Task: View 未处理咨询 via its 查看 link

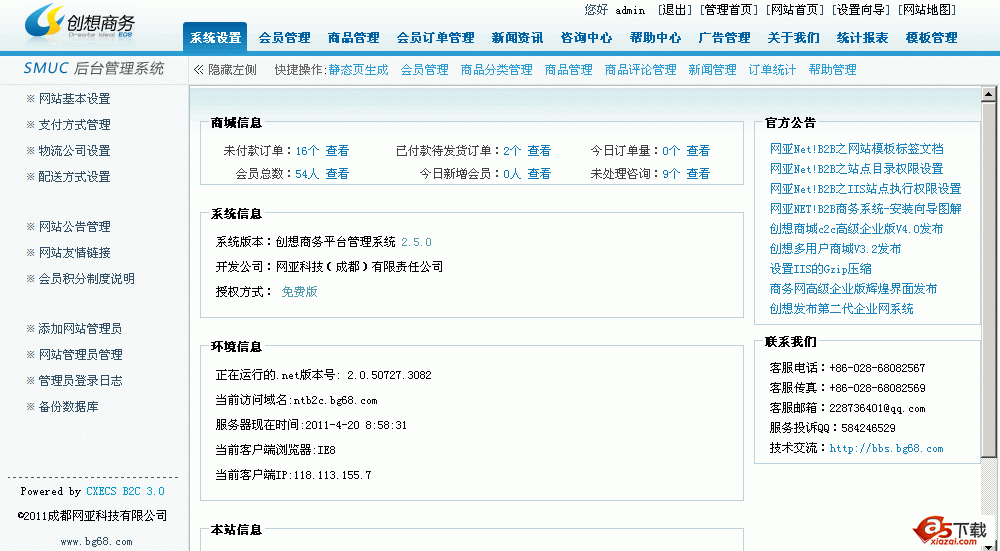Action: (698, 174)
